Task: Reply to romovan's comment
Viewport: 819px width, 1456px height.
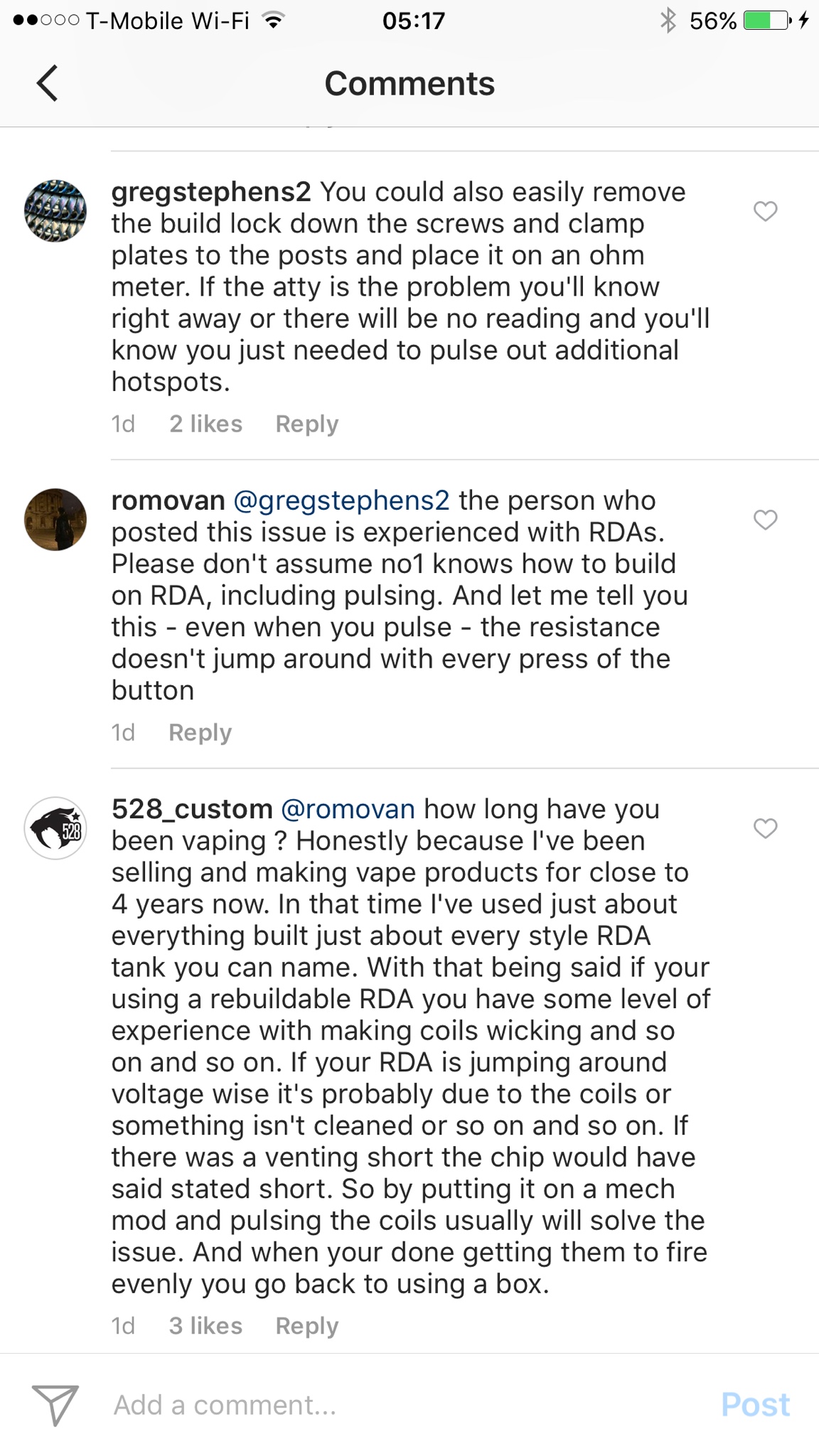Action: 200,732
